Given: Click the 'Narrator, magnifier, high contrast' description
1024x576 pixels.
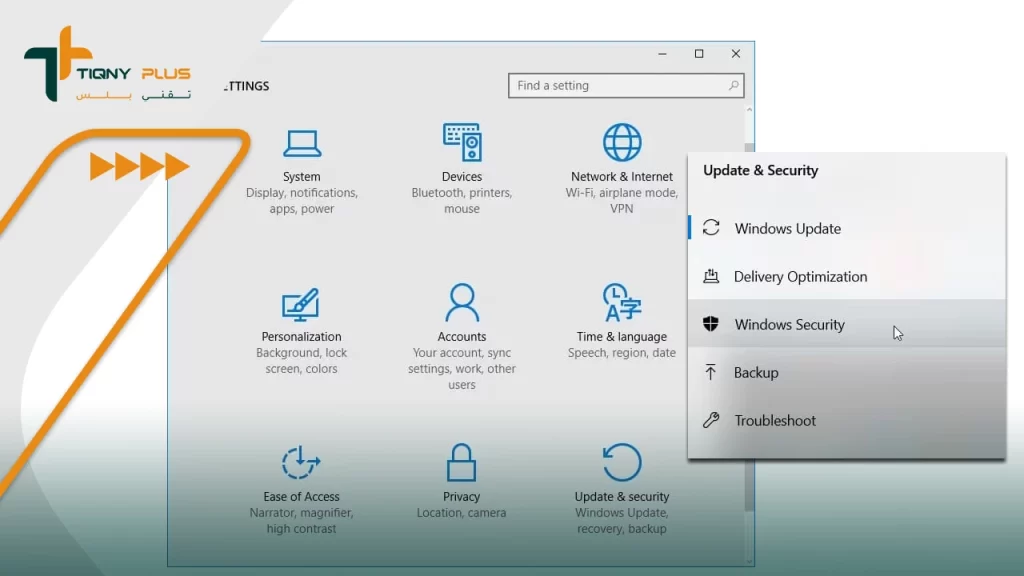Looking at the screenshot, I should (301, 520).
